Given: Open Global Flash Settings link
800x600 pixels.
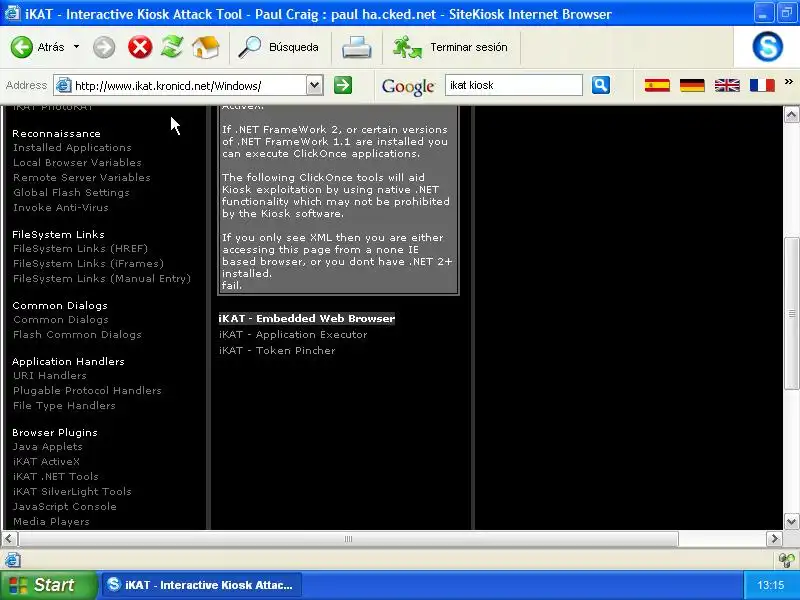Looking at the screenshot, I should [71, 192].
